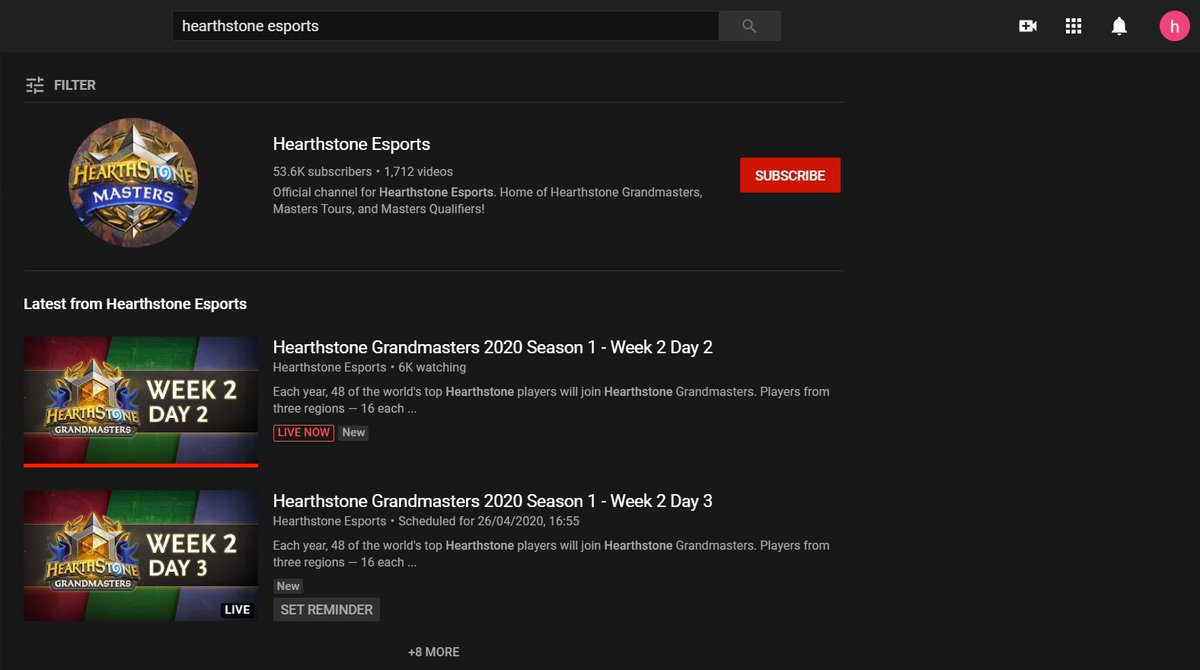Click the 53.6K subscribers • 1,712 videos text

(363, 172)
